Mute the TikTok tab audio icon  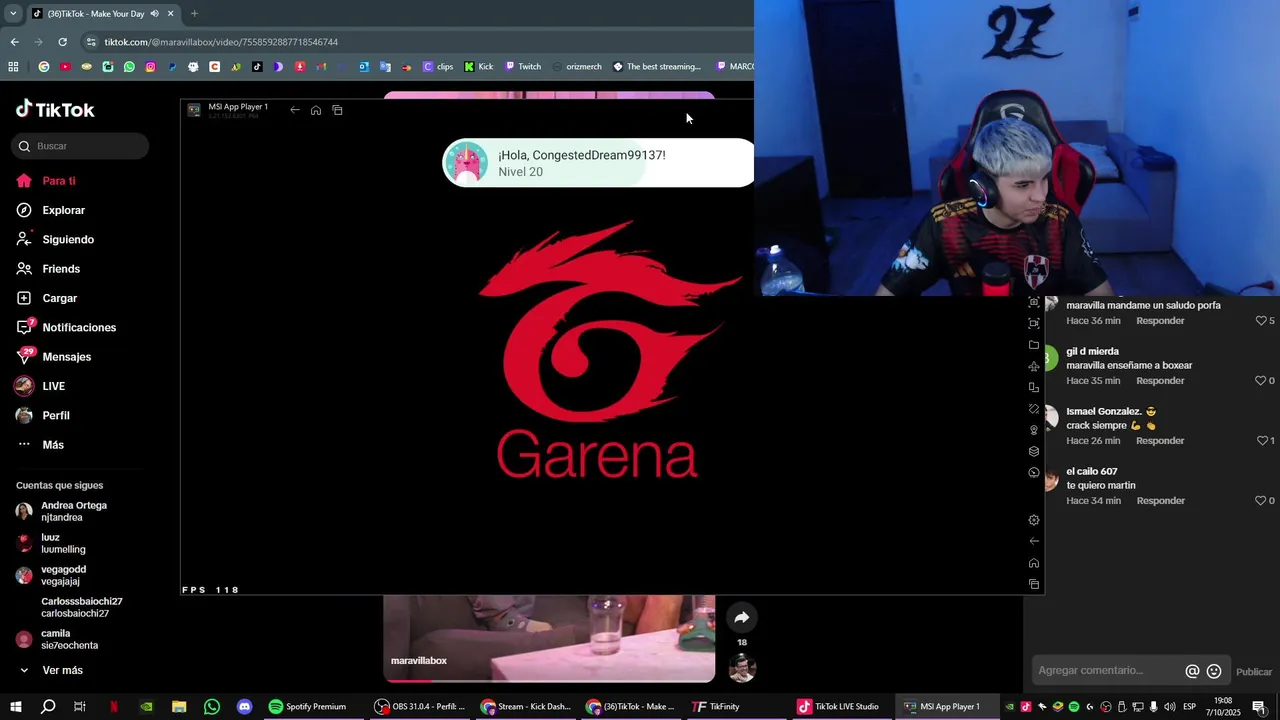click(155, 14)
